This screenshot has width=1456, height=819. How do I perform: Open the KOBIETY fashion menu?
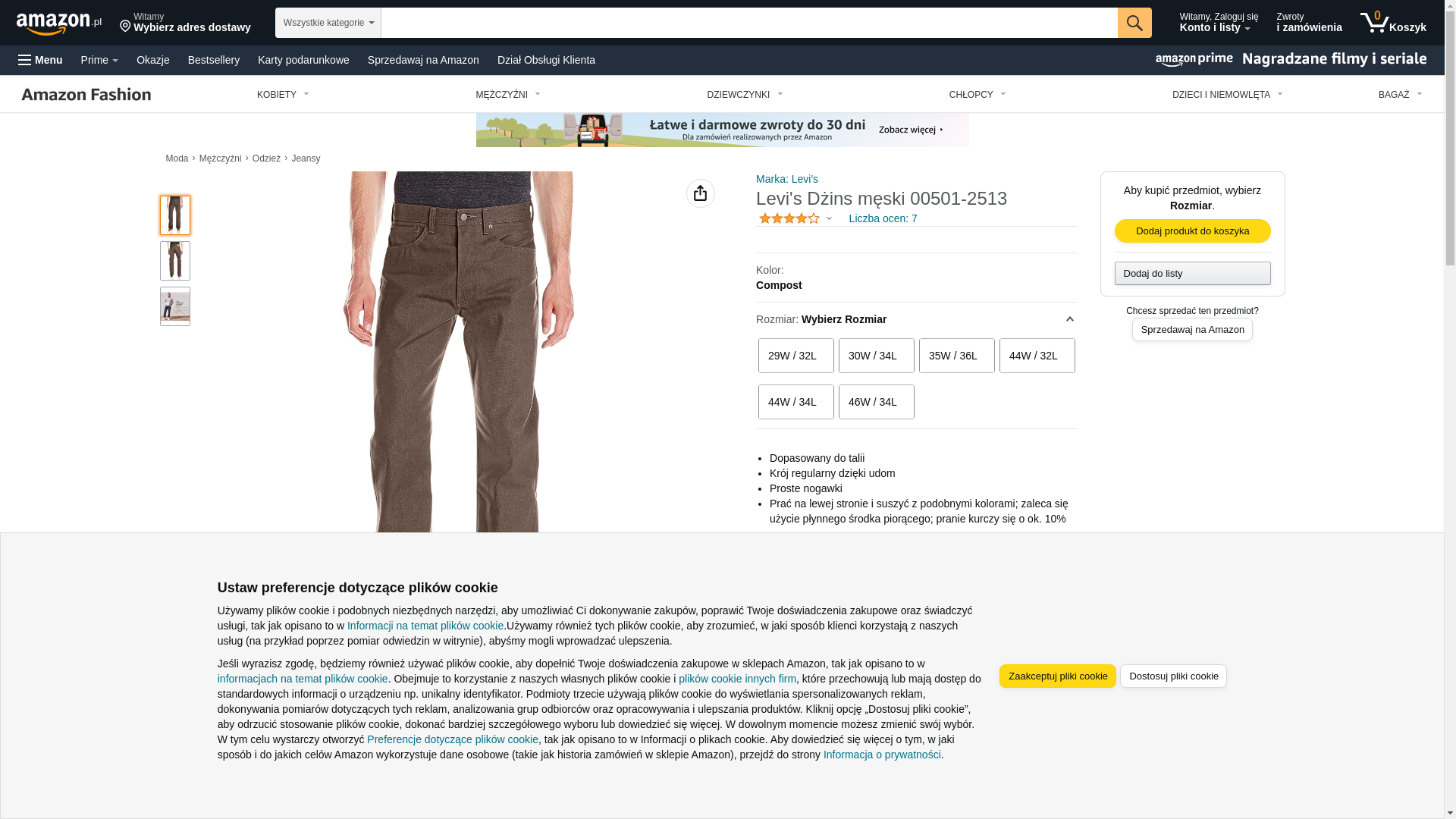click(283, 95)
